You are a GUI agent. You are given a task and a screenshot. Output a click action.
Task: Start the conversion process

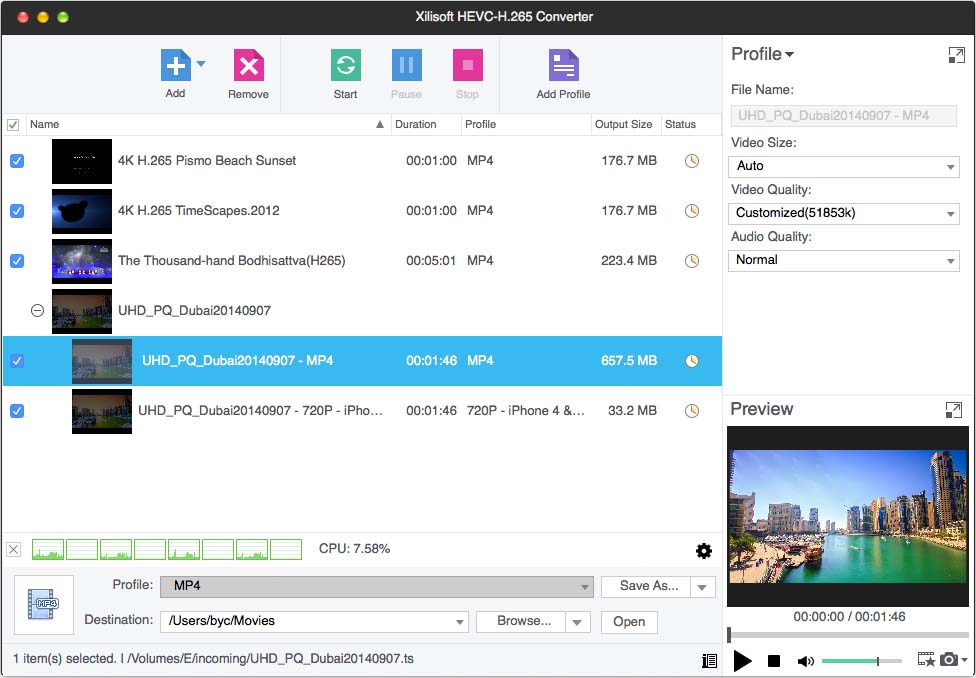345,66
